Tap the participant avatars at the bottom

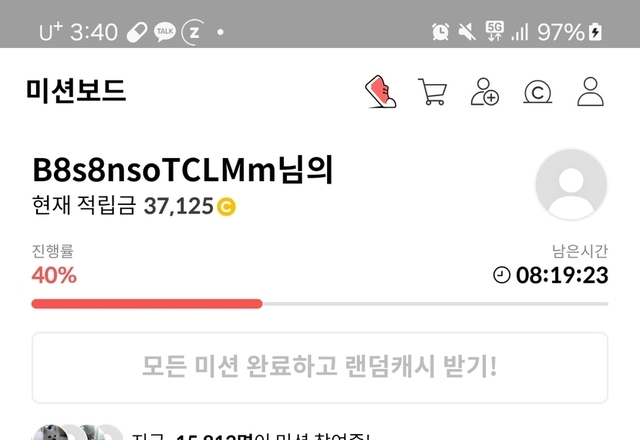pyautogui.click(x=78, y=433)
